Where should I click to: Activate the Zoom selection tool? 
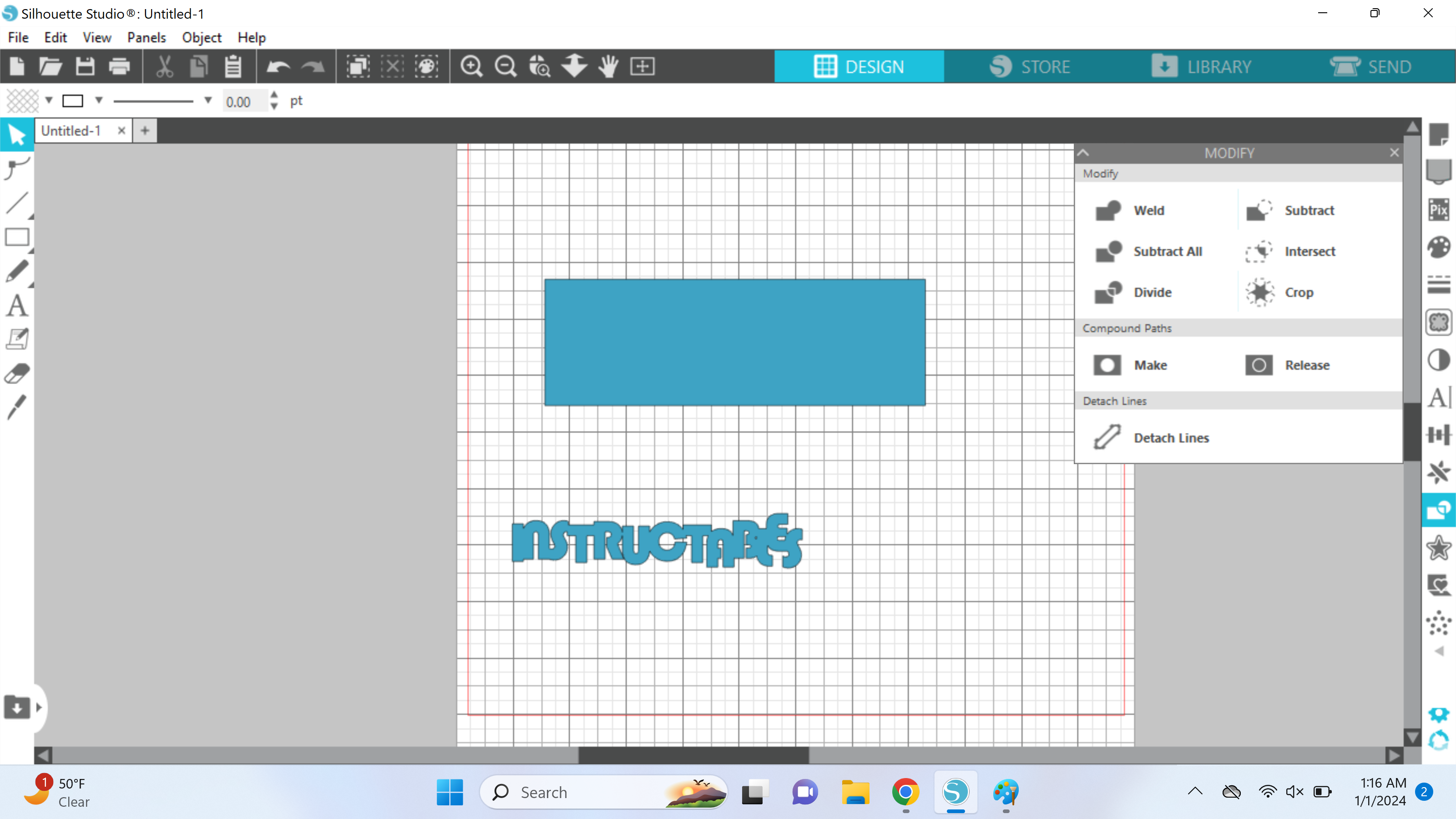[540, 66]
